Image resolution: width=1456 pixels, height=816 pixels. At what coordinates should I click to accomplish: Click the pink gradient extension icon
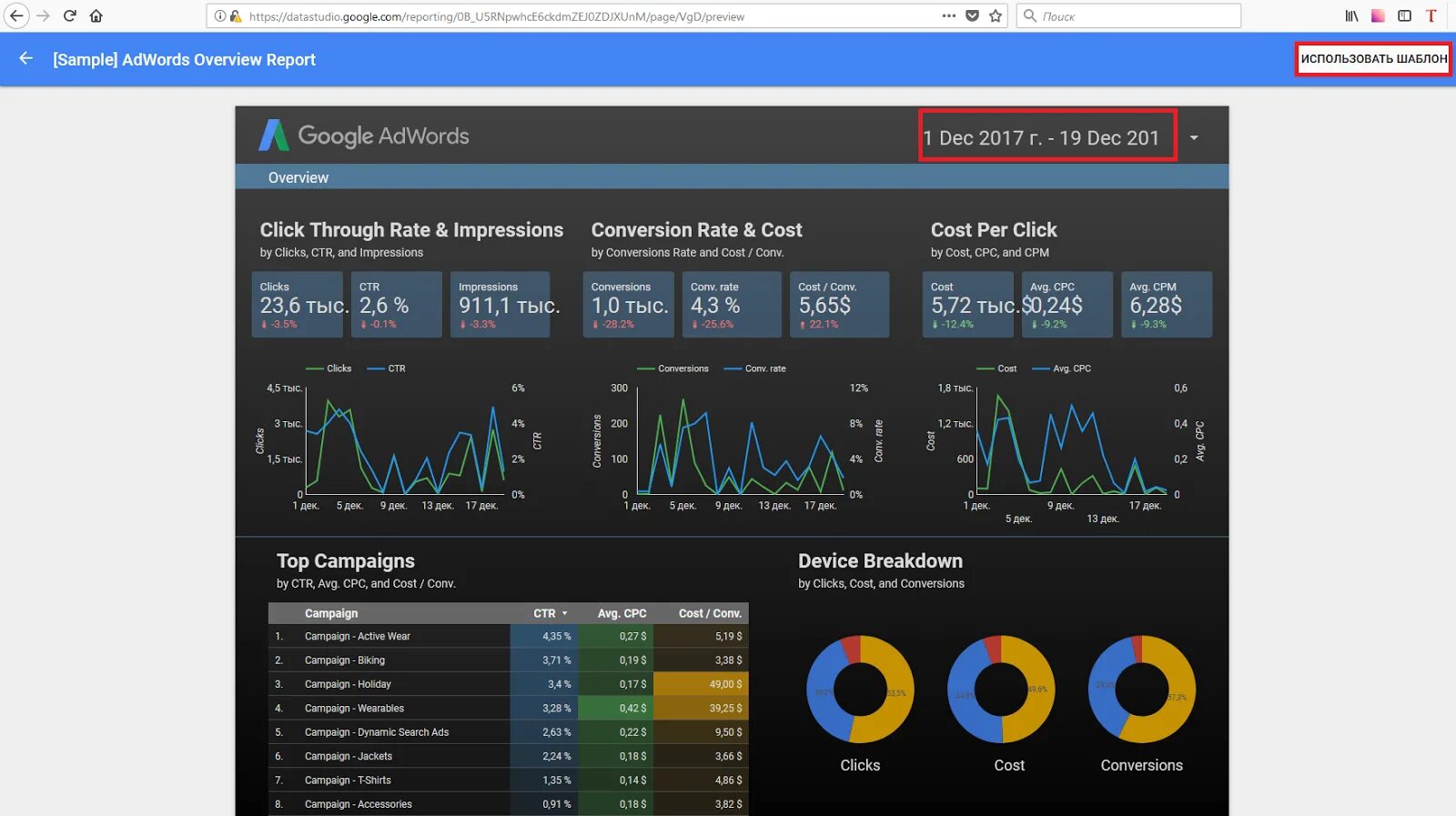(1379, 15)
